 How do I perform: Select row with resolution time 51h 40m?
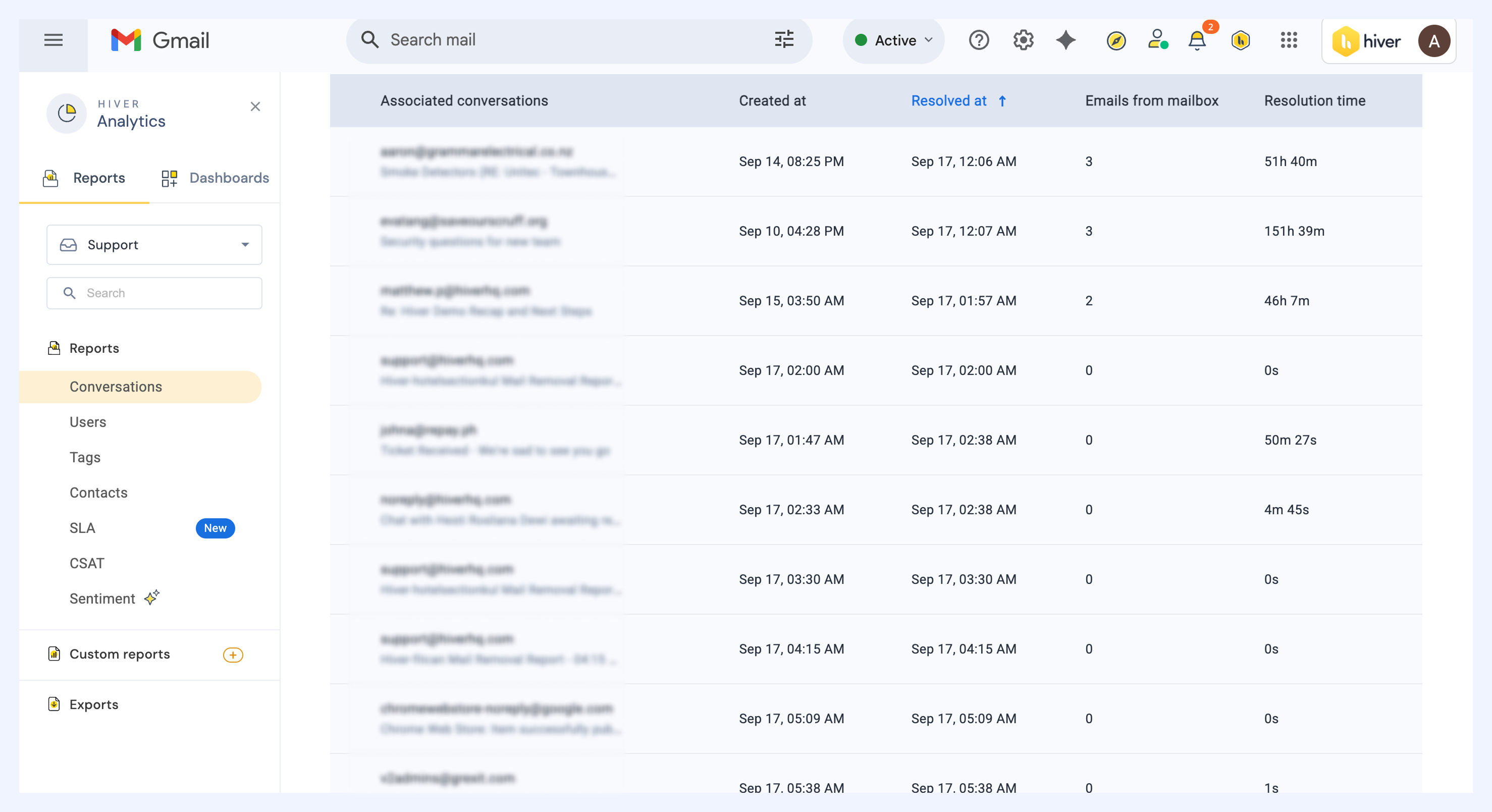[x=876, y=161]
